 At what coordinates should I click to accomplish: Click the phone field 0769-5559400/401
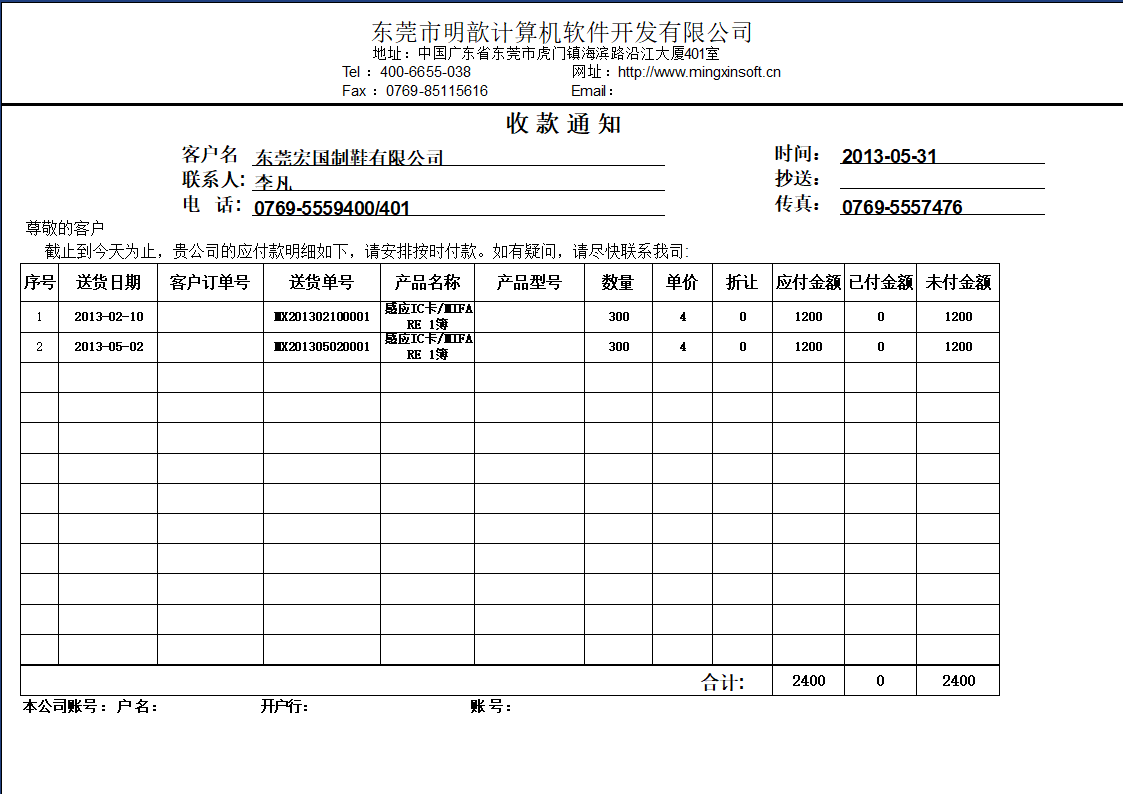pos(332,208)
